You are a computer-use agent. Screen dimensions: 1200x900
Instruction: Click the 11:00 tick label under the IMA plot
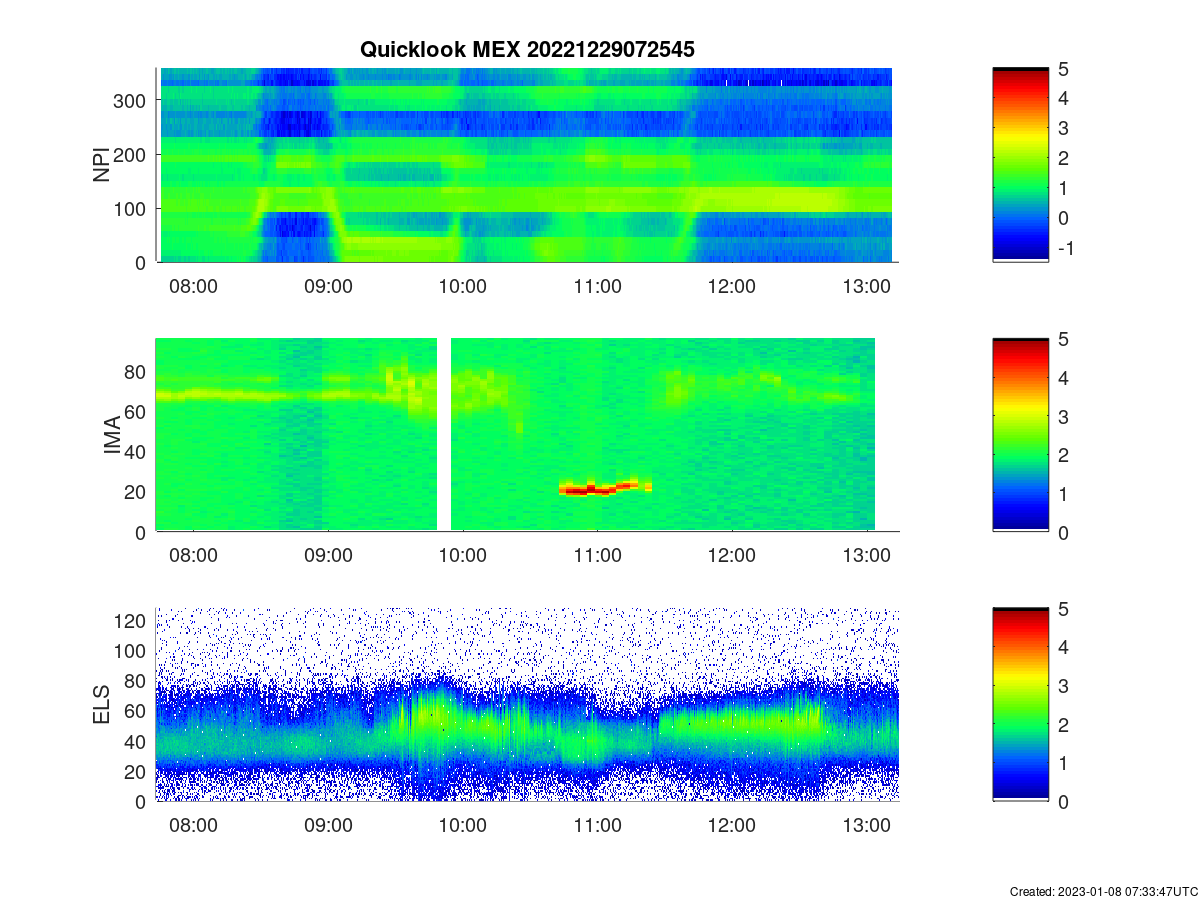tap(597, 556)
